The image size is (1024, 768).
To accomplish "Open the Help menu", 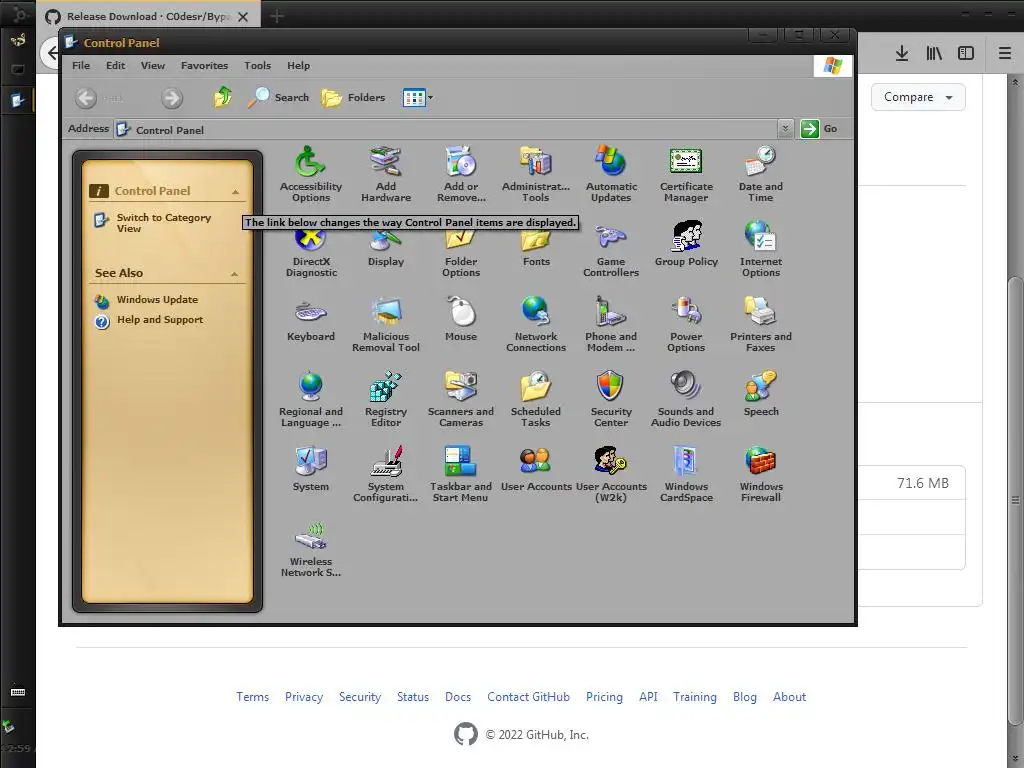I will click(x=298, y=65).
